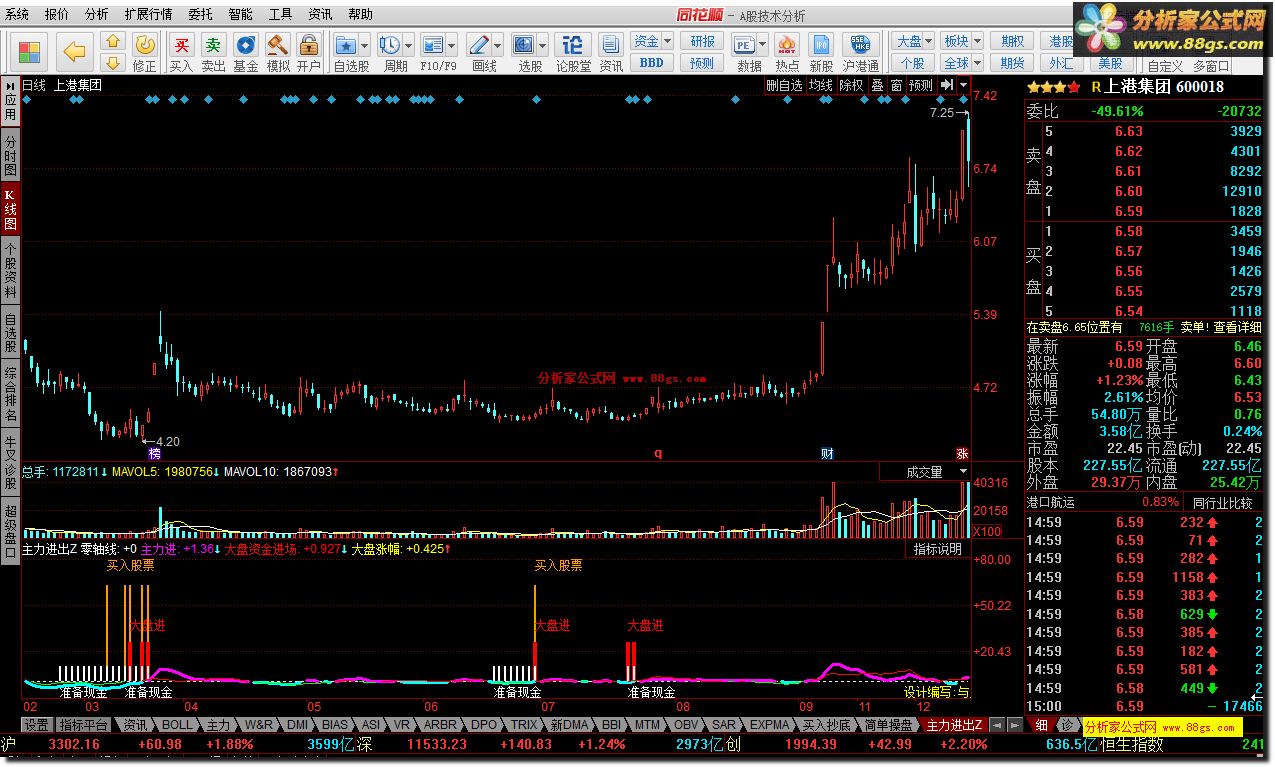
Task: Go back with the yellow left arrow
Action: (x=75, y=51)
